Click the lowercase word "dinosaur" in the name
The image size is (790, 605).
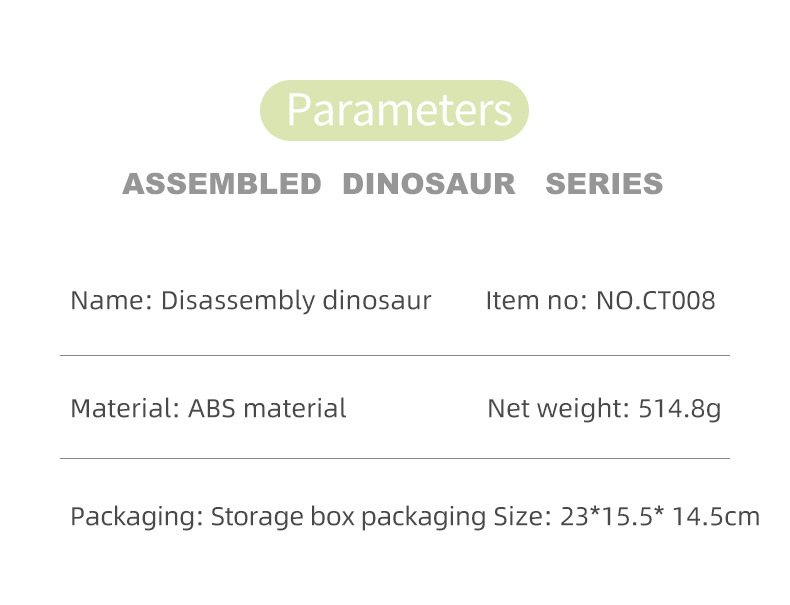click(x=377, y=300)
